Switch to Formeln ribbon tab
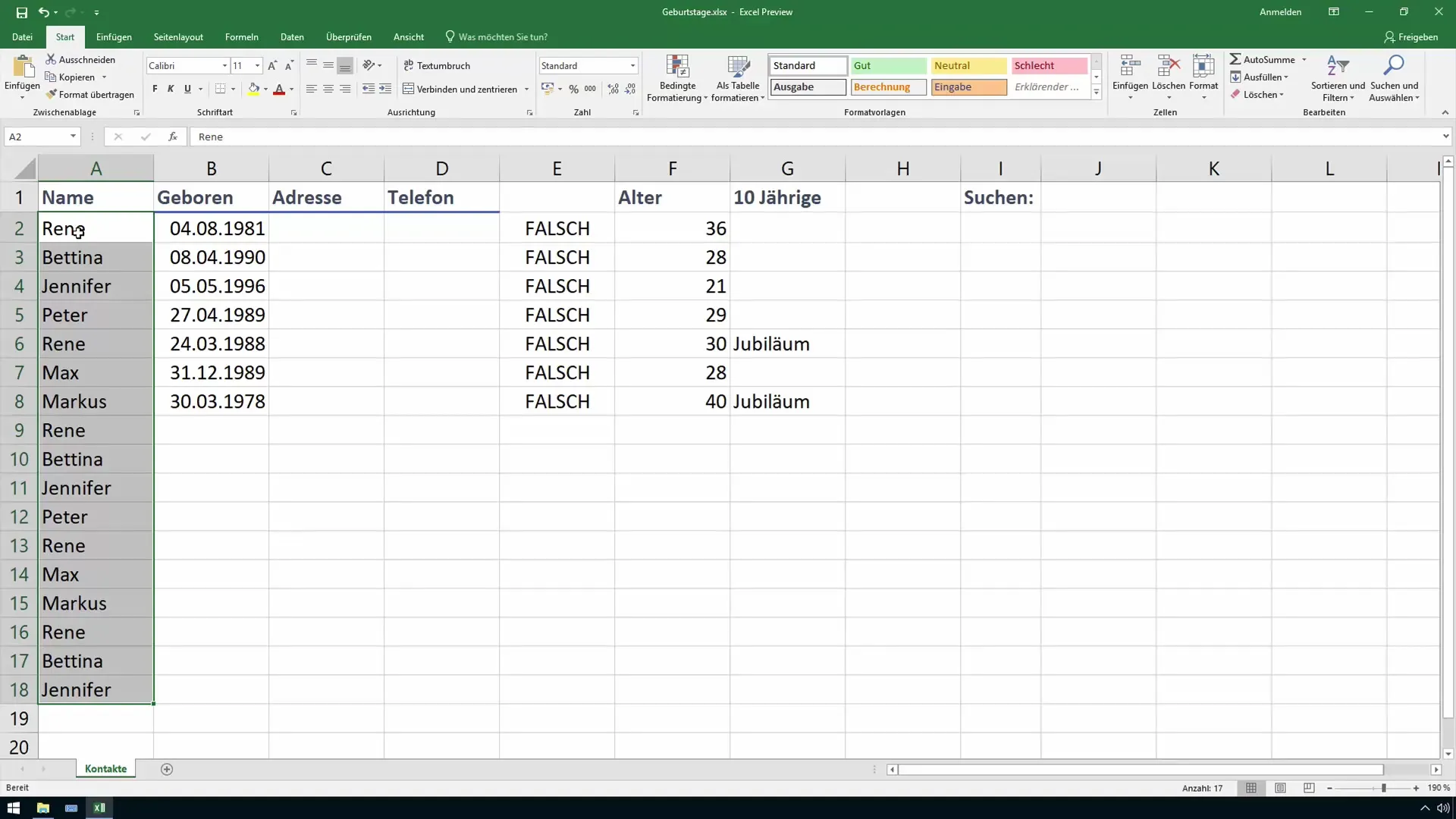1456x819 pixels. click(x=241, y=36)
